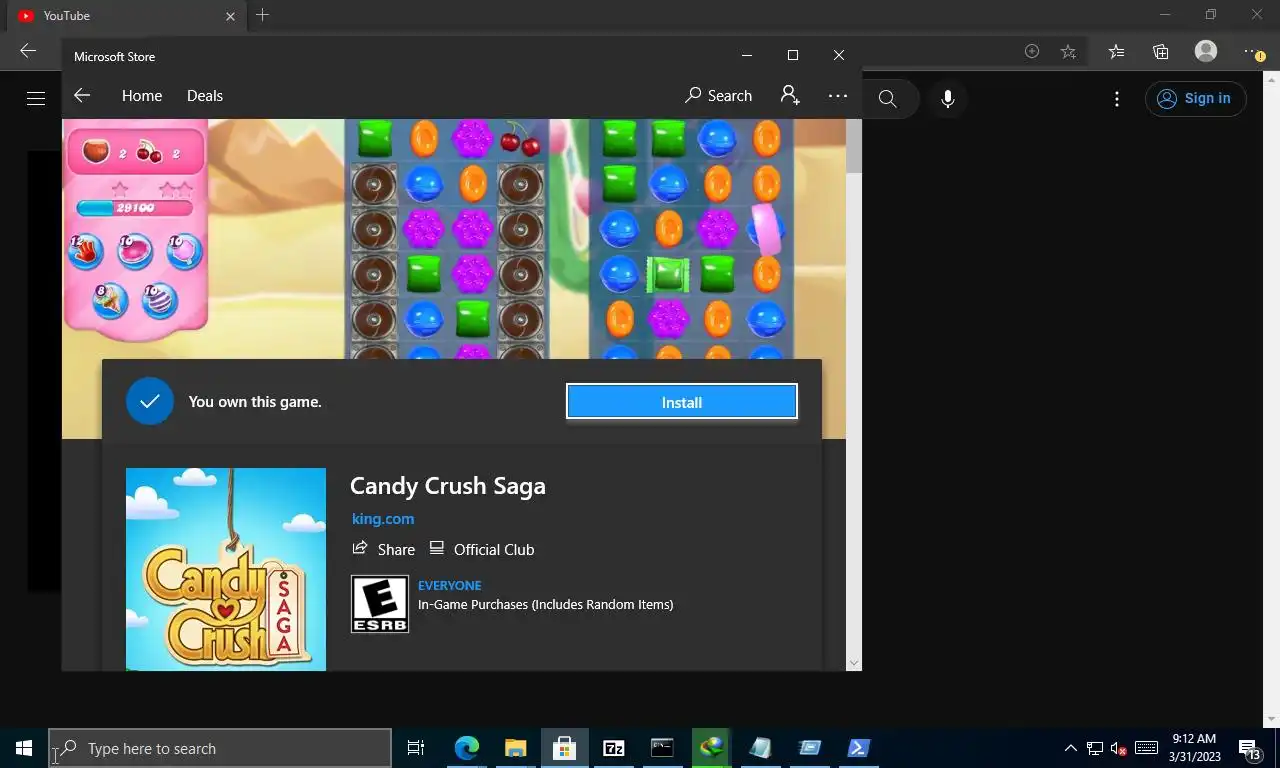
Task: Open the notification Action Center
Action: pyautogui.click(x=1250, y=748)
